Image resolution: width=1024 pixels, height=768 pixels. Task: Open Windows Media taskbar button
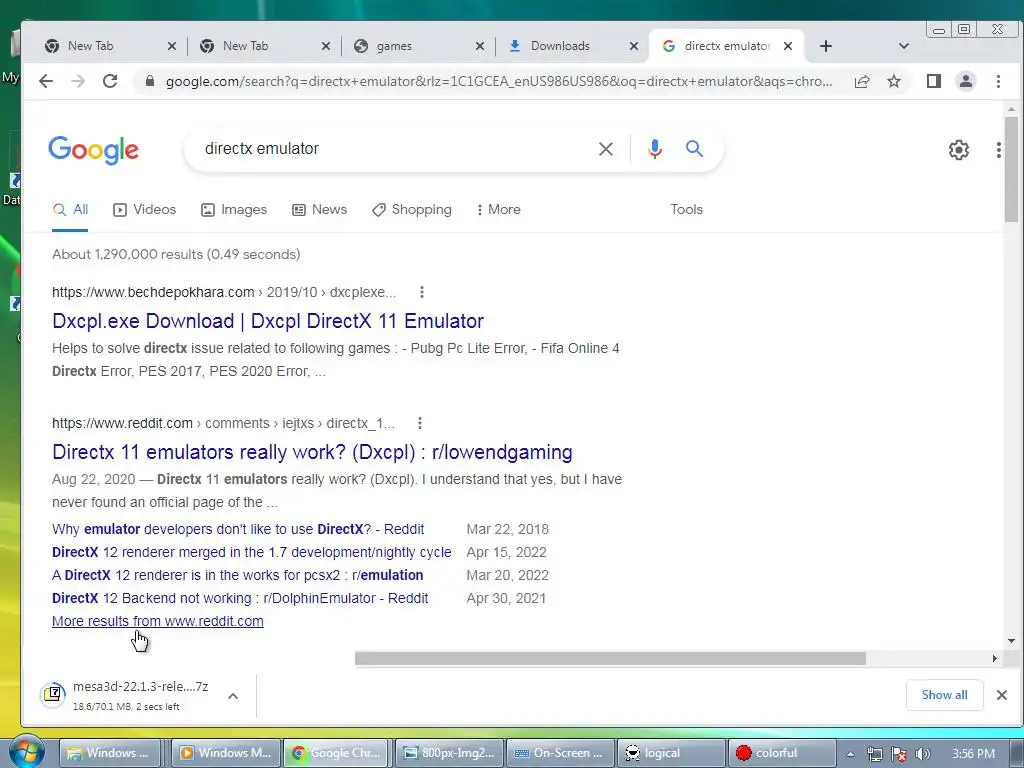(227, 753)
